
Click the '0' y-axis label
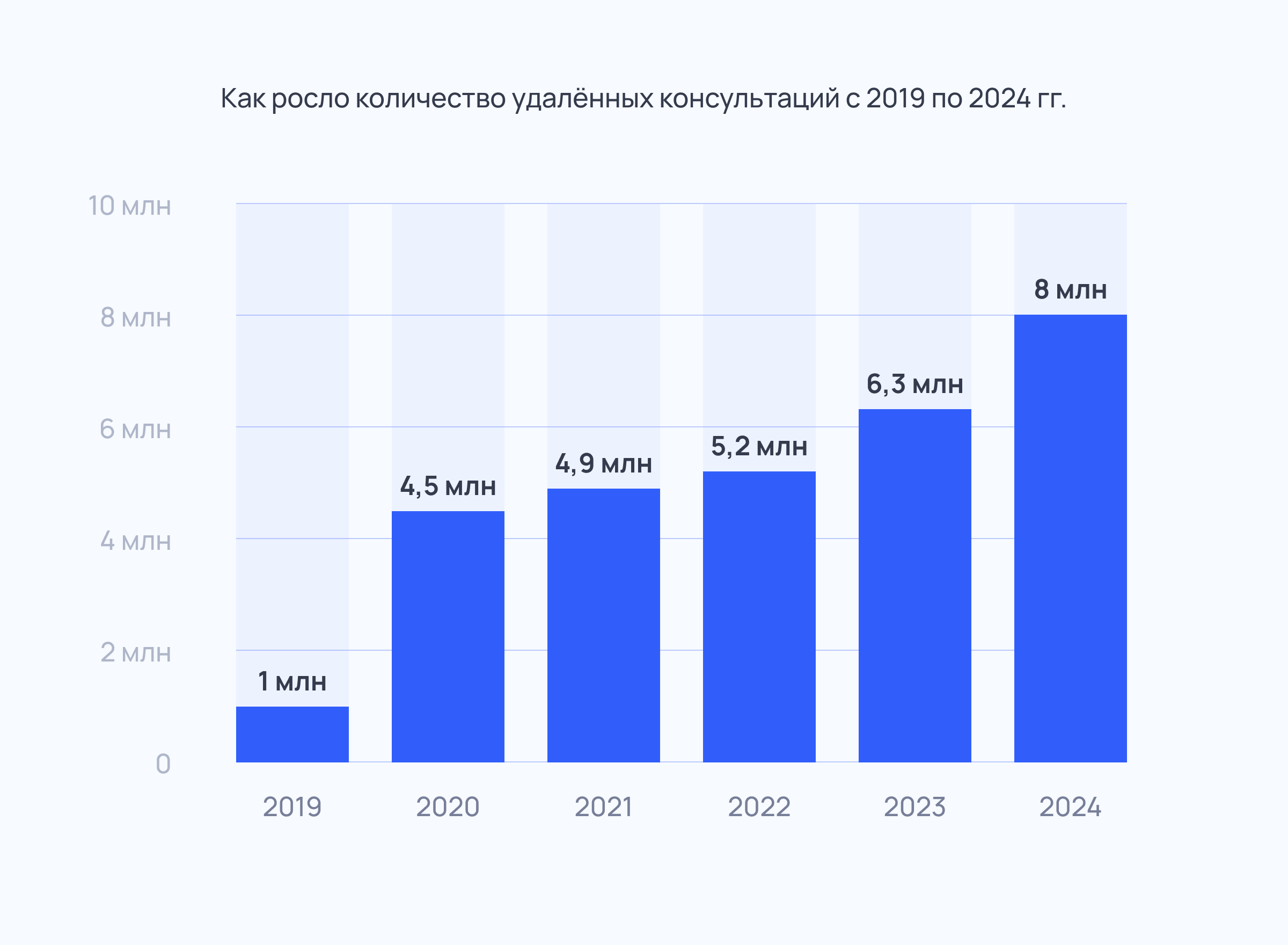click(x=163, y=764)
